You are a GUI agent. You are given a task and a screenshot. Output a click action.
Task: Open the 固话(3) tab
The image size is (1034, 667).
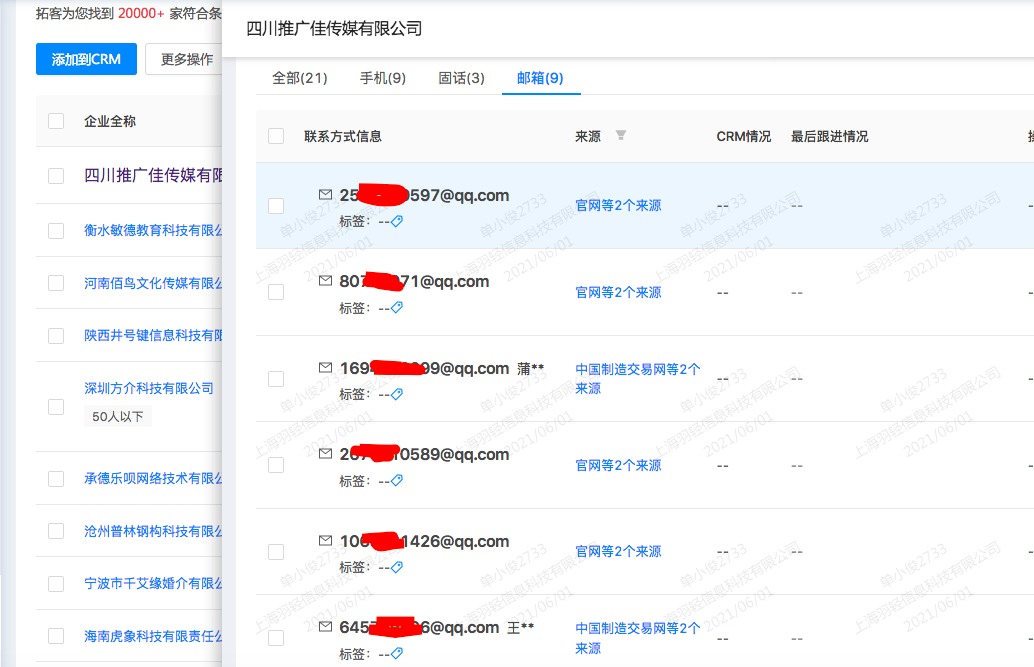461,76
